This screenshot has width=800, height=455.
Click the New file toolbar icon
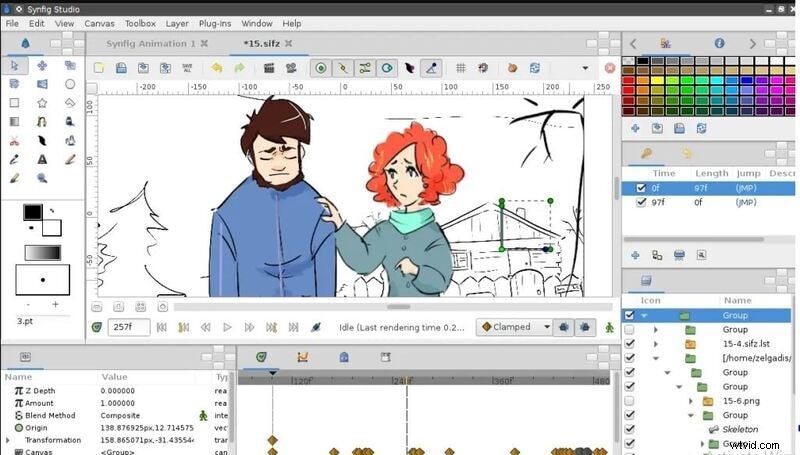coord(98,68)
